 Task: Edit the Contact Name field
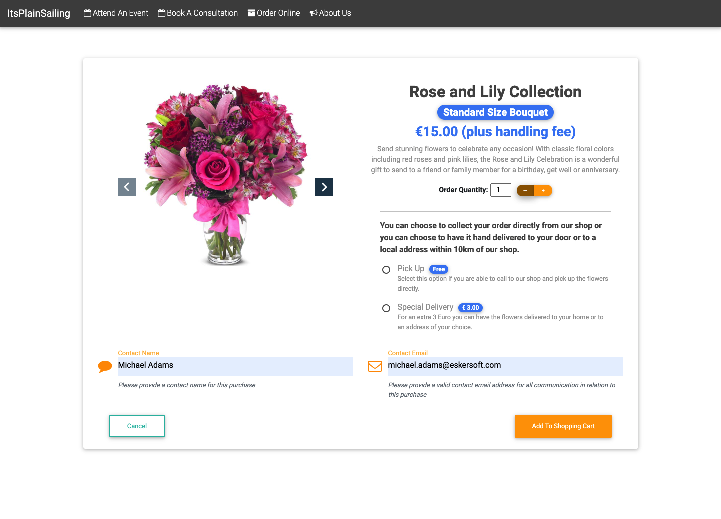point(233,367)
